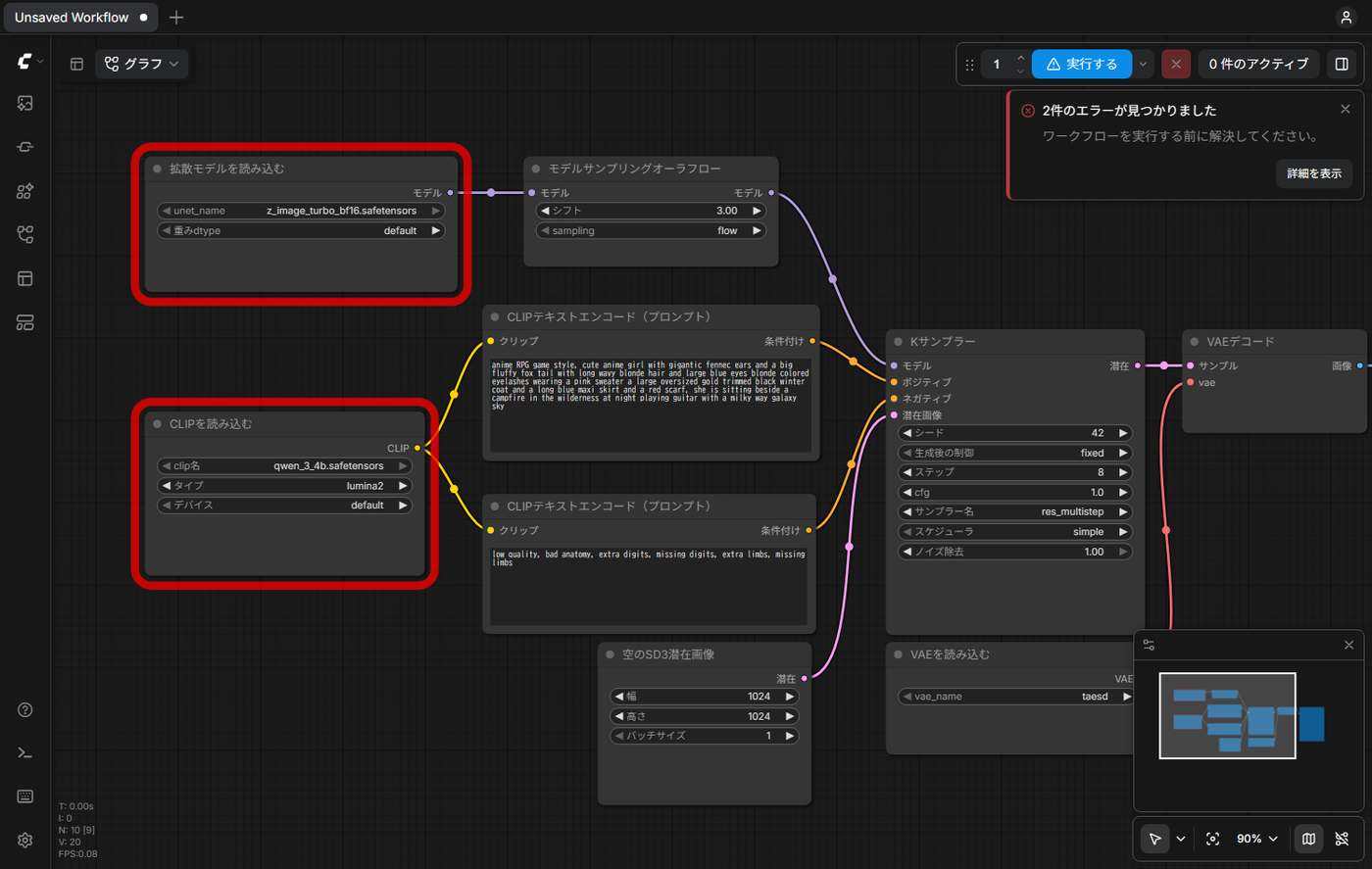Collapse the CLIPを読み込む node via its dot
1372x869 pixels.
[157, 424]
